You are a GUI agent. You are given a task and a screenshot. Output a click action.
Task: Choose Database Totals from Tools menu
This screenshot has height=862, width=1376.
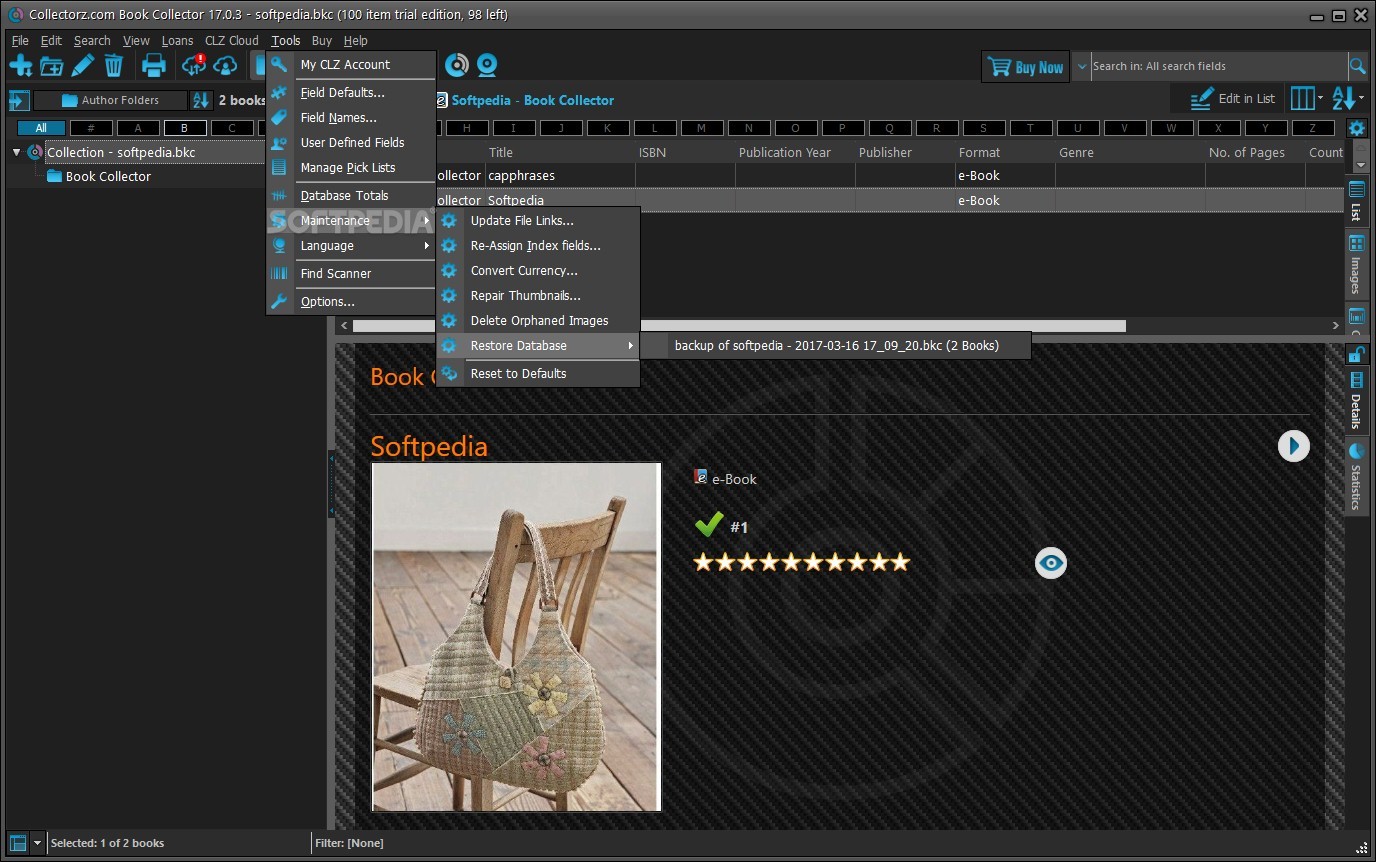(352, 196)
